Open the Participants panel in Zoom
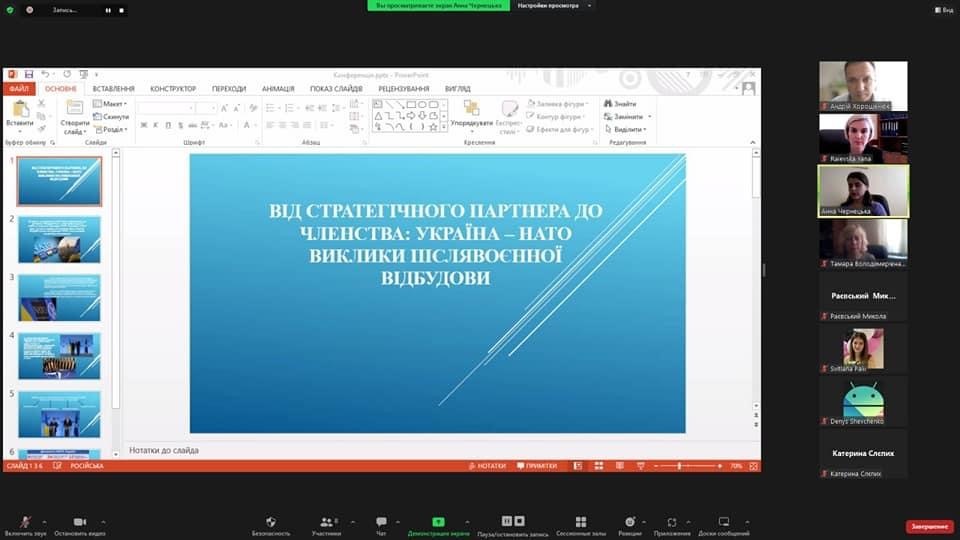Screen dimensions: 960x540 [x=326, y=522]
